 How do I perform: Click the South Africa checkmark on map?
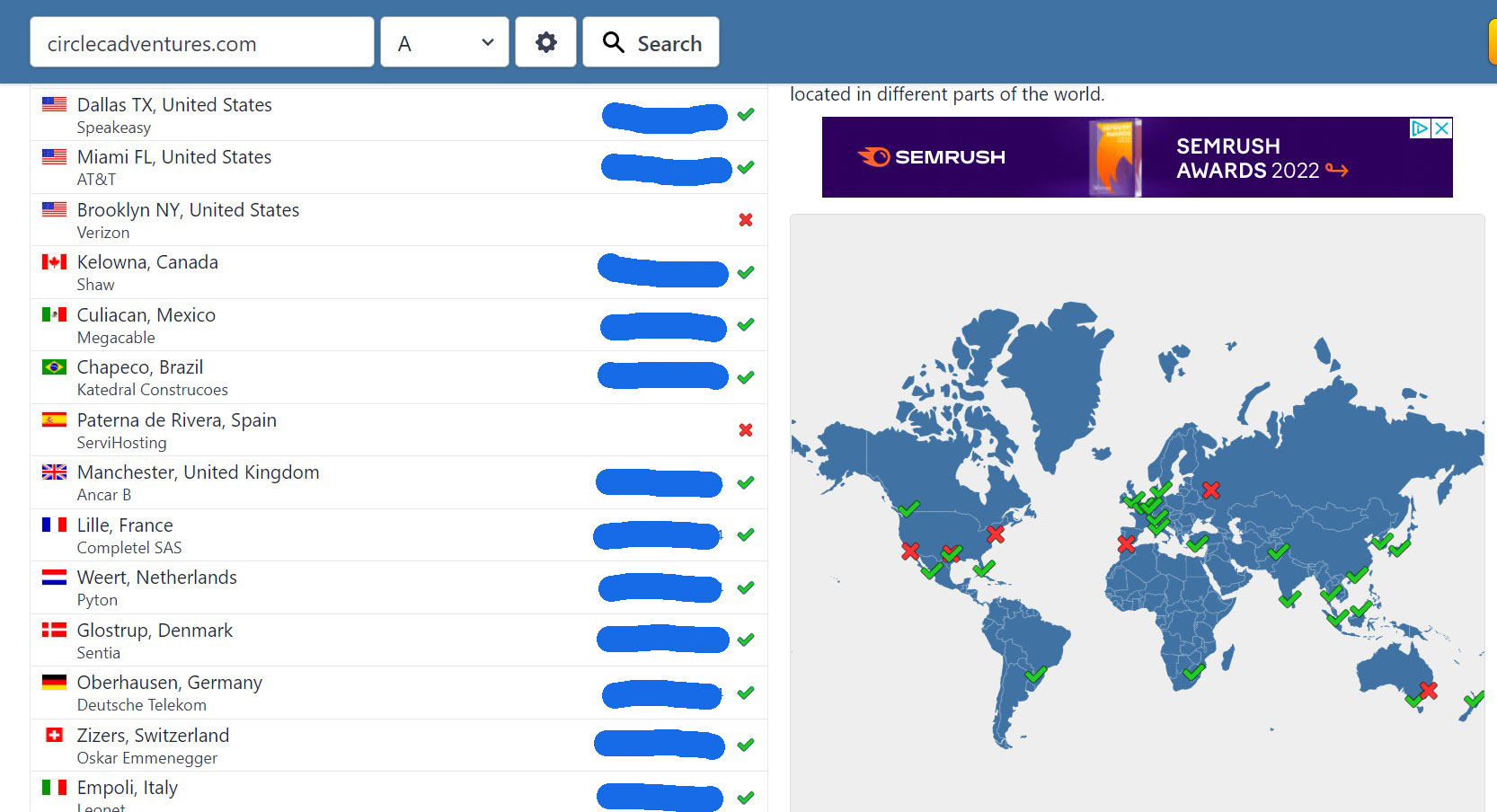tap(1193, 671)
